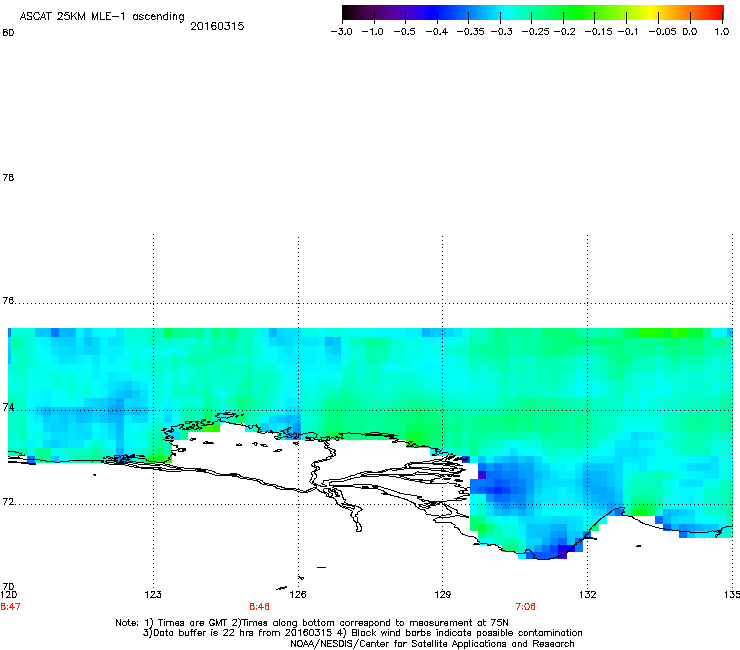Click the red 7:08 time label
Screen dimensions: 740x650
tap(525, 607)
